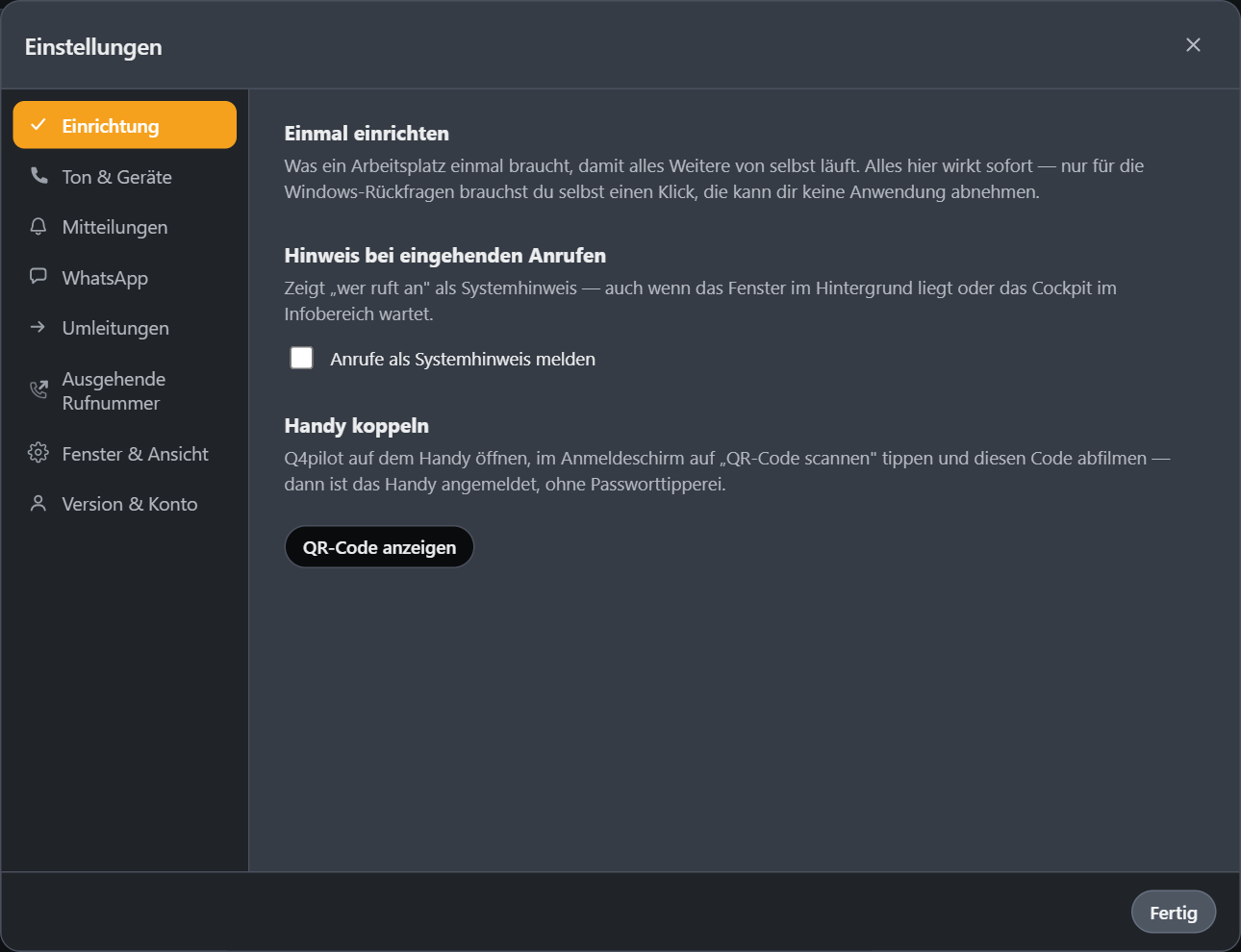The height and width of the screenshot is (952, 1241).
Task: Show the Version & Konto page
Action: point(125,504)
